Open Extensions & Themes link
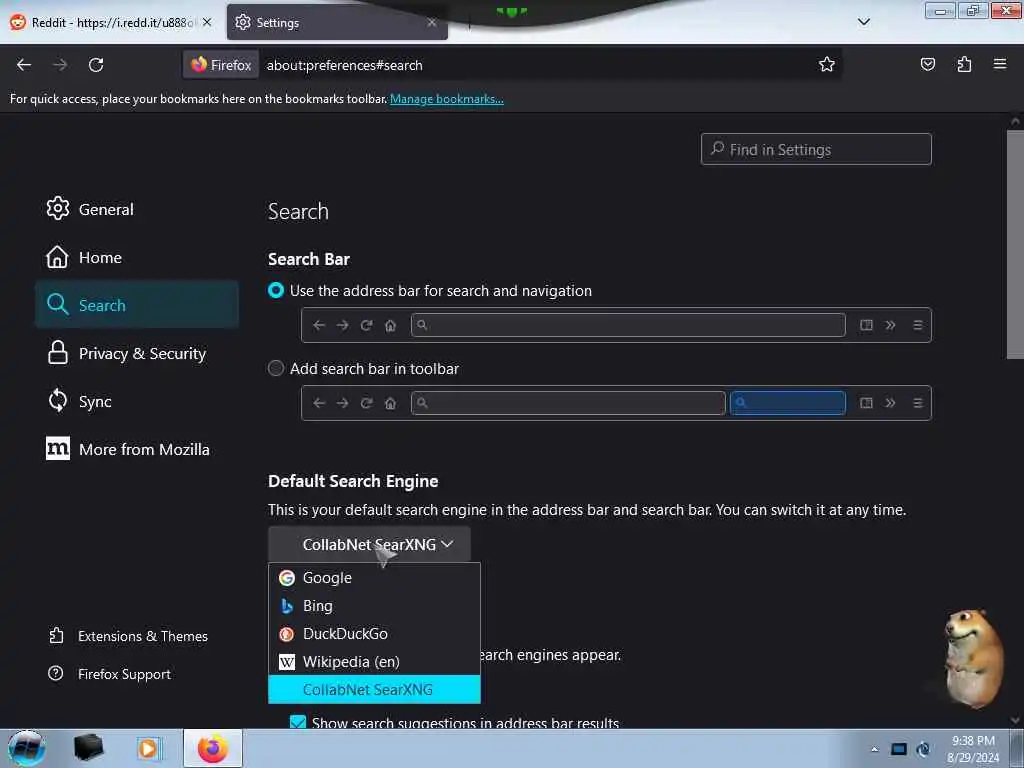This screenshot has width=1024, height=768. tap(129, 636)
